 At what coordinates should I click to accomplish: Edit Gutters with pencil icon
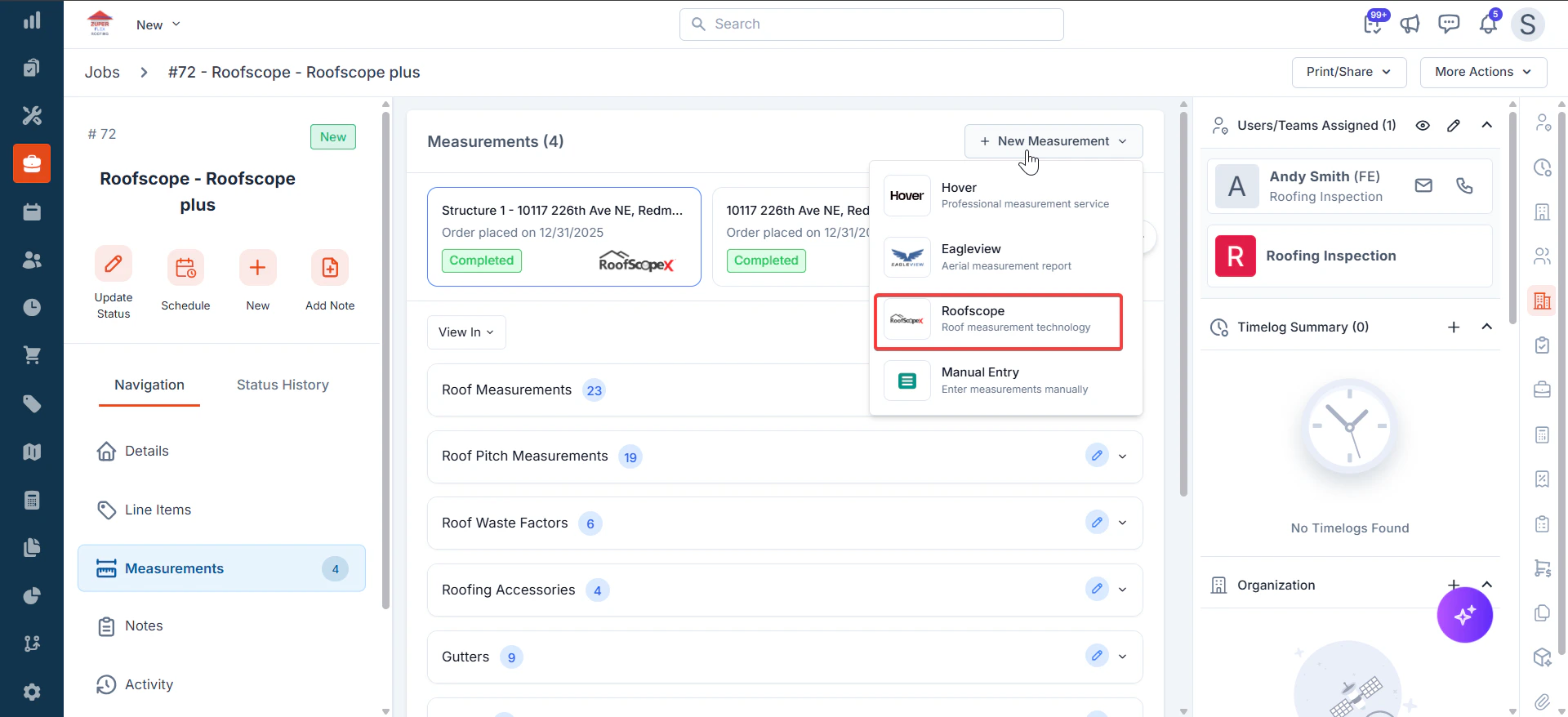(x=1097, y=656)
